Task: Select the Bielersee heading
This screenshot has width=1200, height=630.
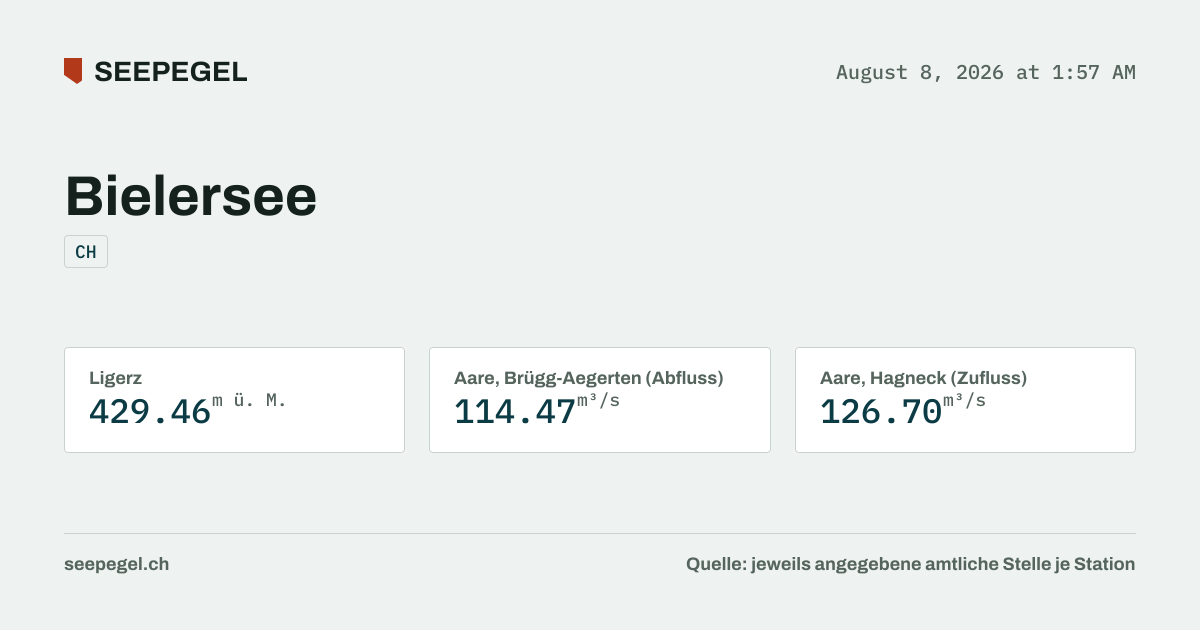Action: (191, 196)
